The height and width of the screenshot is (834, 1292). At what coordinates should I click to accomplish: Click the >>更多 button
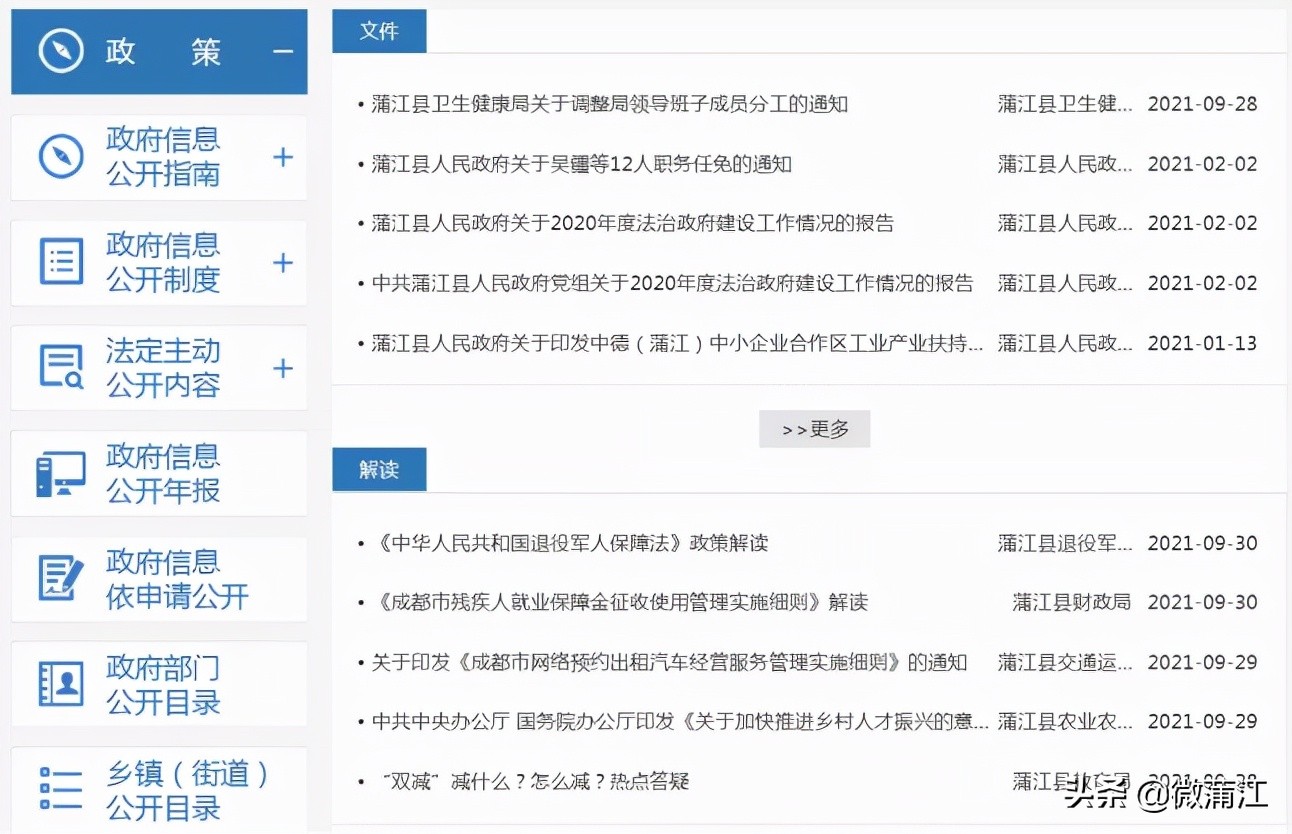814,428
